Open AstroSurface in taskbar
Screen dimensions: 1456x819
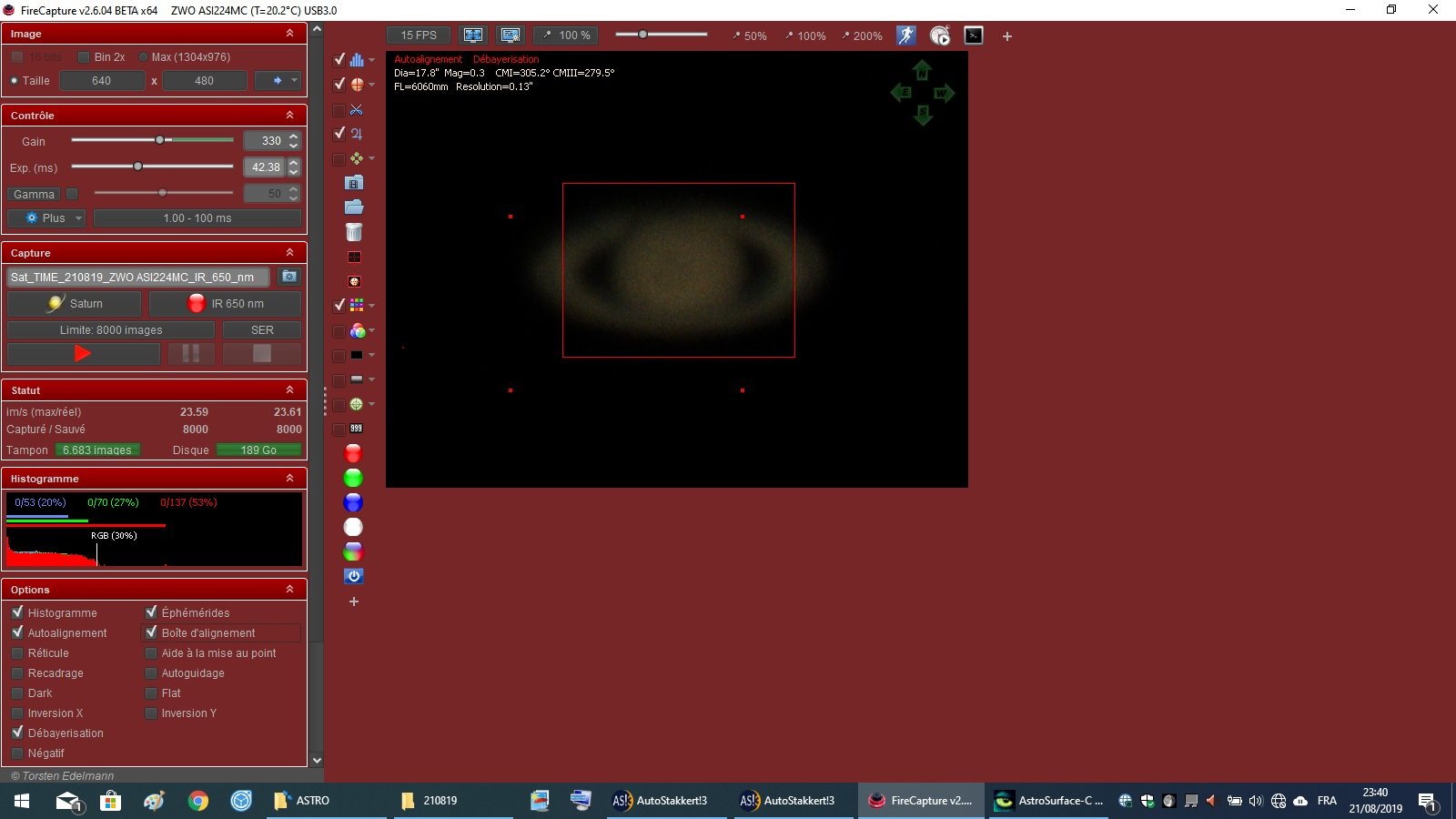click(x=1048, y=801)
